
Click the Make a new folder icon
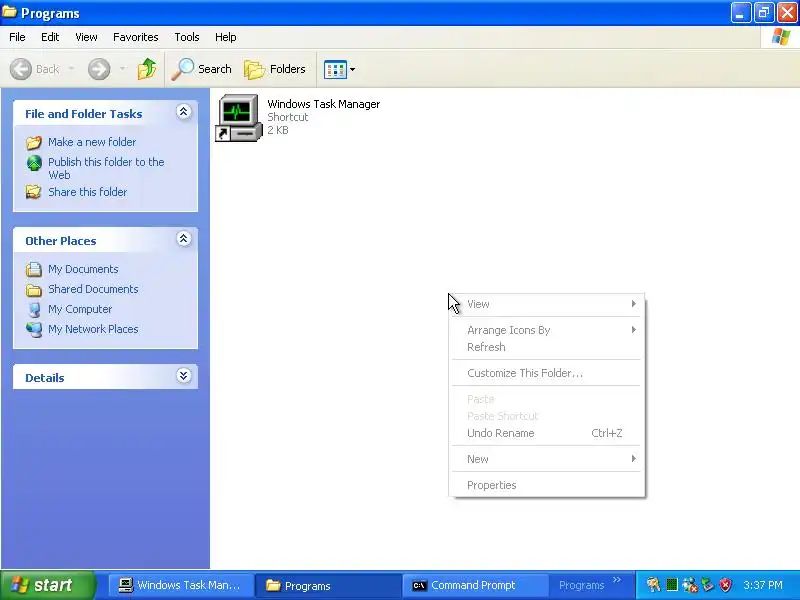[x=34, y=142]
